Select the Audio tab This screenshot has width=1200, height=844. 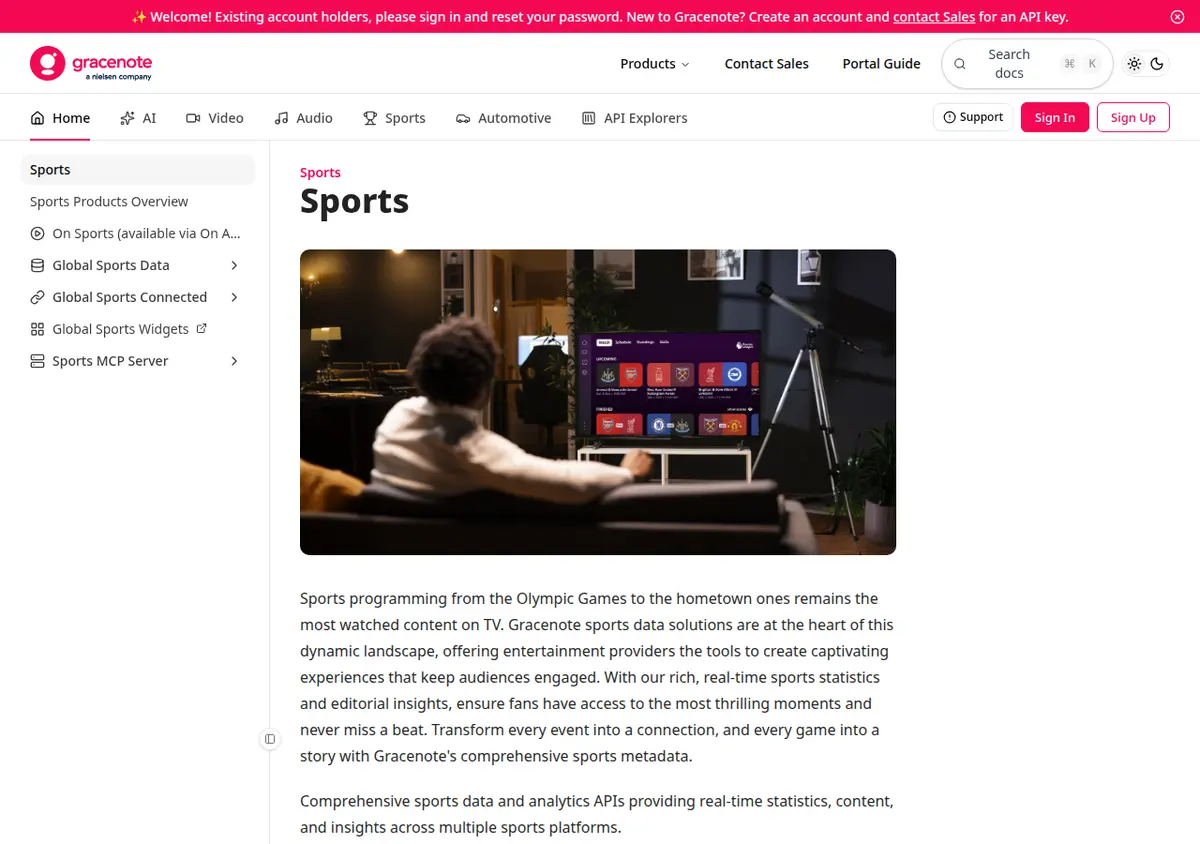pos(303,118)
